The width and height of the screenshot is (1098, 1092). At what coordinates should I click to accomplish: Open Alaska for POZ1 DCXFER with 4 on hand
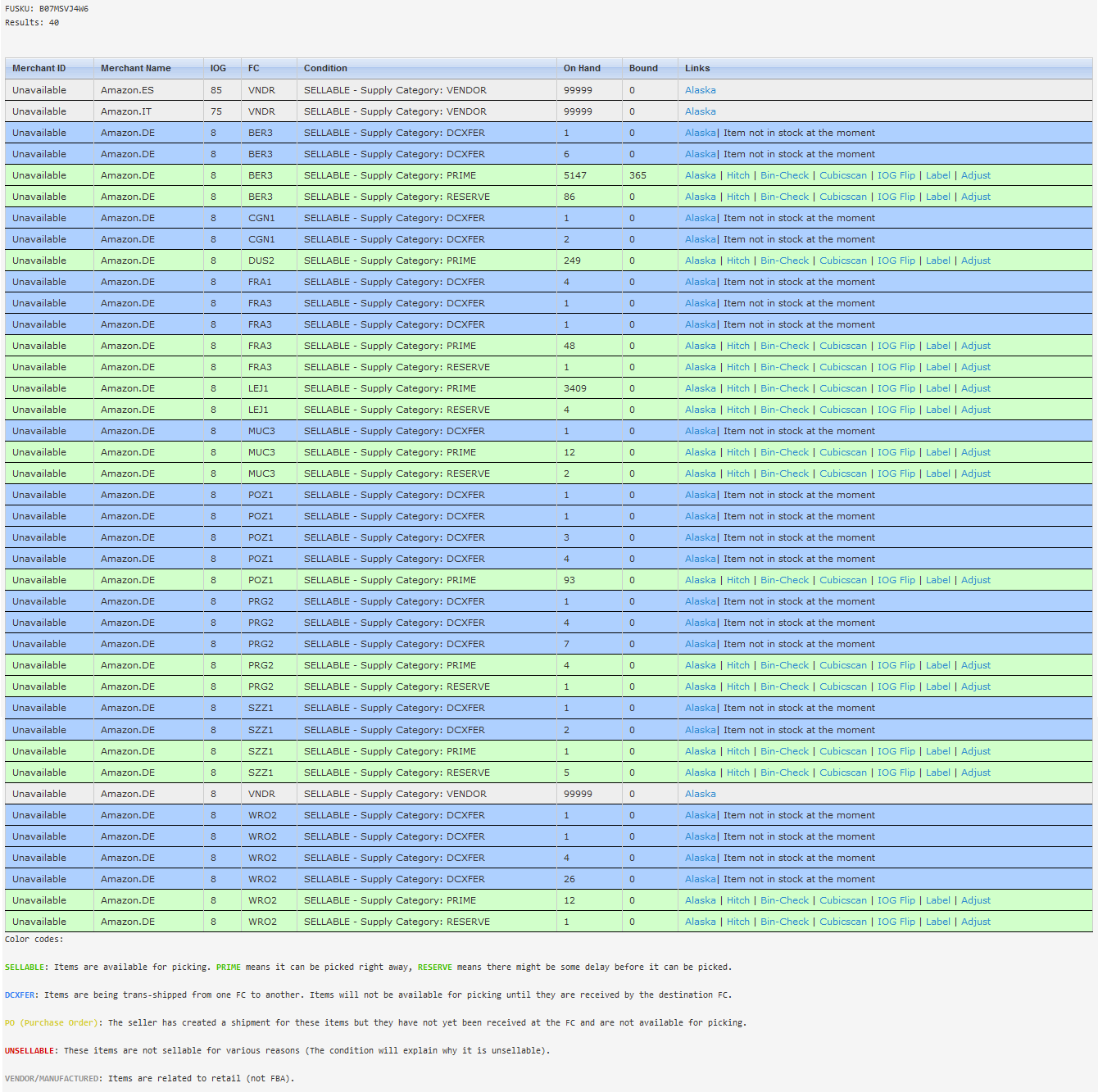pos(700,559)
